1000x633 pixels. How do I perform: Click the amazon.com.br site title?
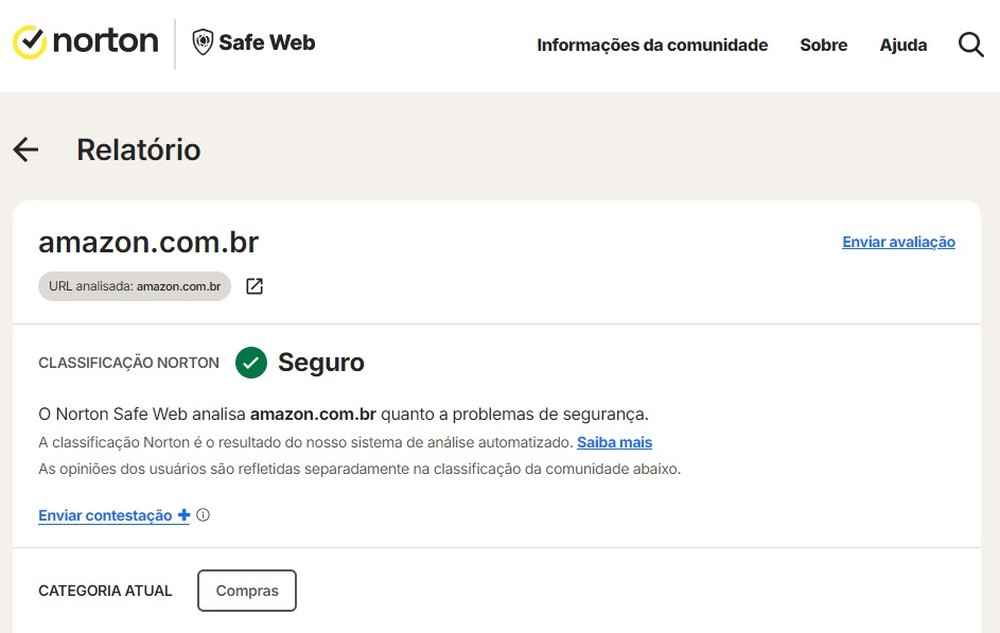(148, 242)
